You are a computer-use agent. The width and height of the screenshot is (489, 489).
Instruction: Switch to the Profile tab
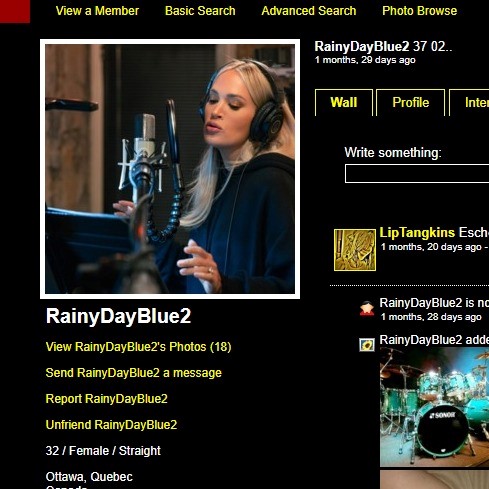click(410, 102)
